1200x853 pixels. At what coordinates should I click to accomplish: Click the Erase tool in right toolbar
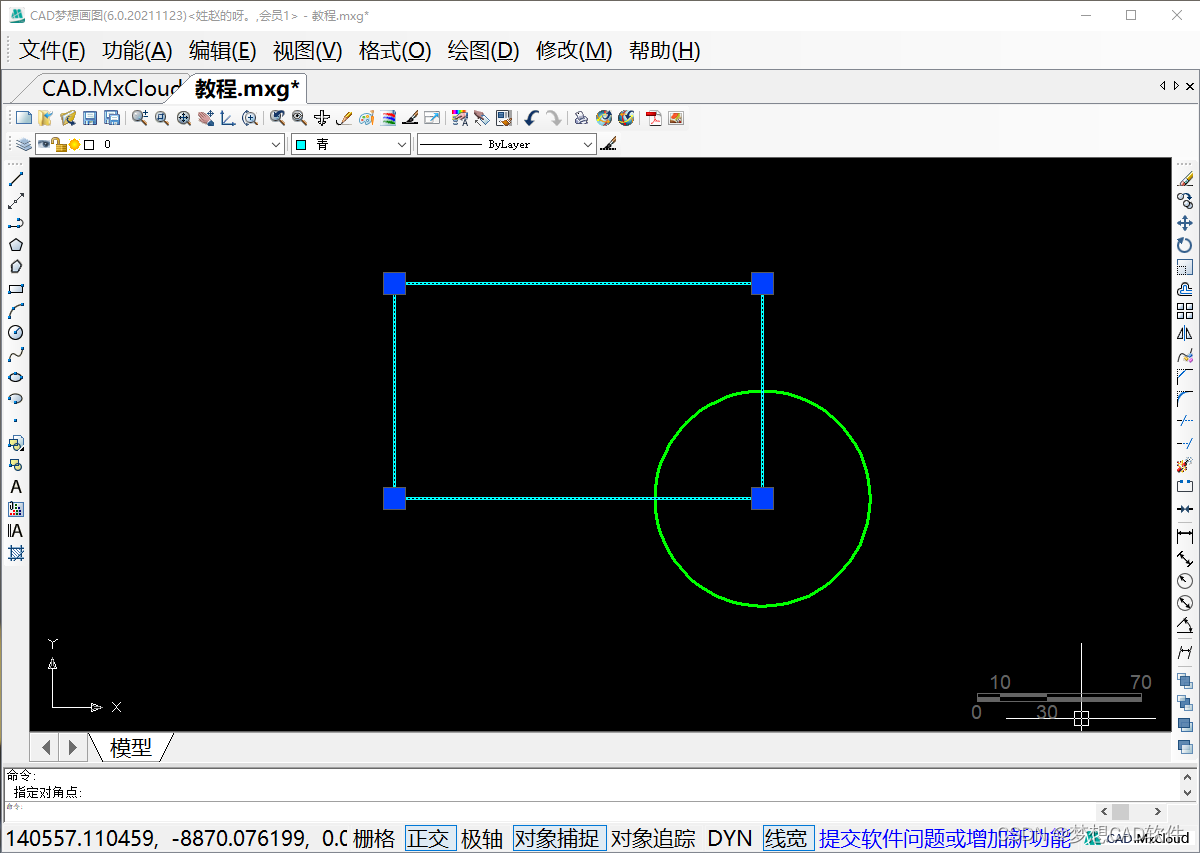pyautogui.click(x=1185, y=179)
